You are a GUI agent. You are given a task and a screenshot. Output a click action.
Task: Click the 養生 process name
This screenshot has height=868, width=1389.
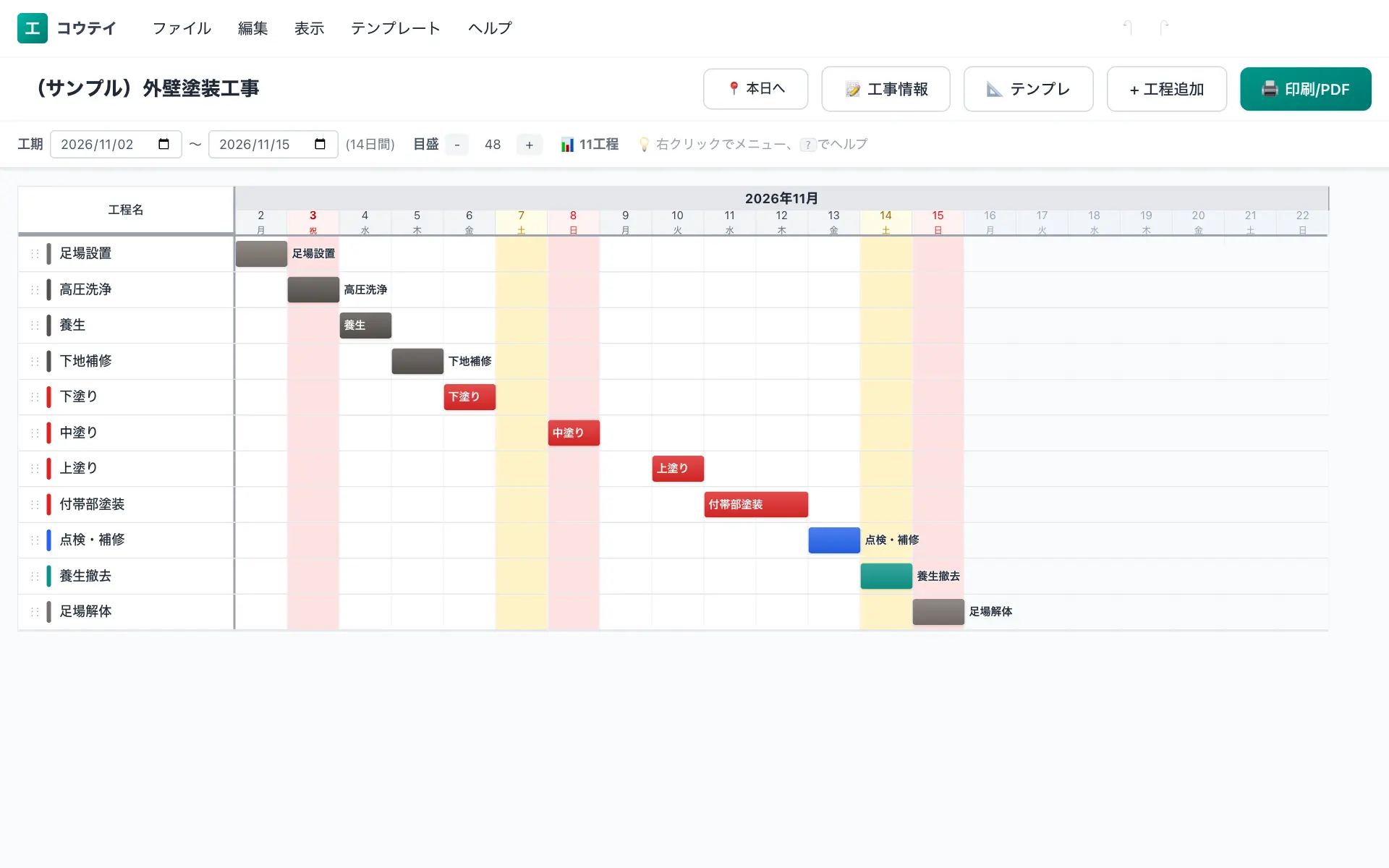(x=72, y=325)
